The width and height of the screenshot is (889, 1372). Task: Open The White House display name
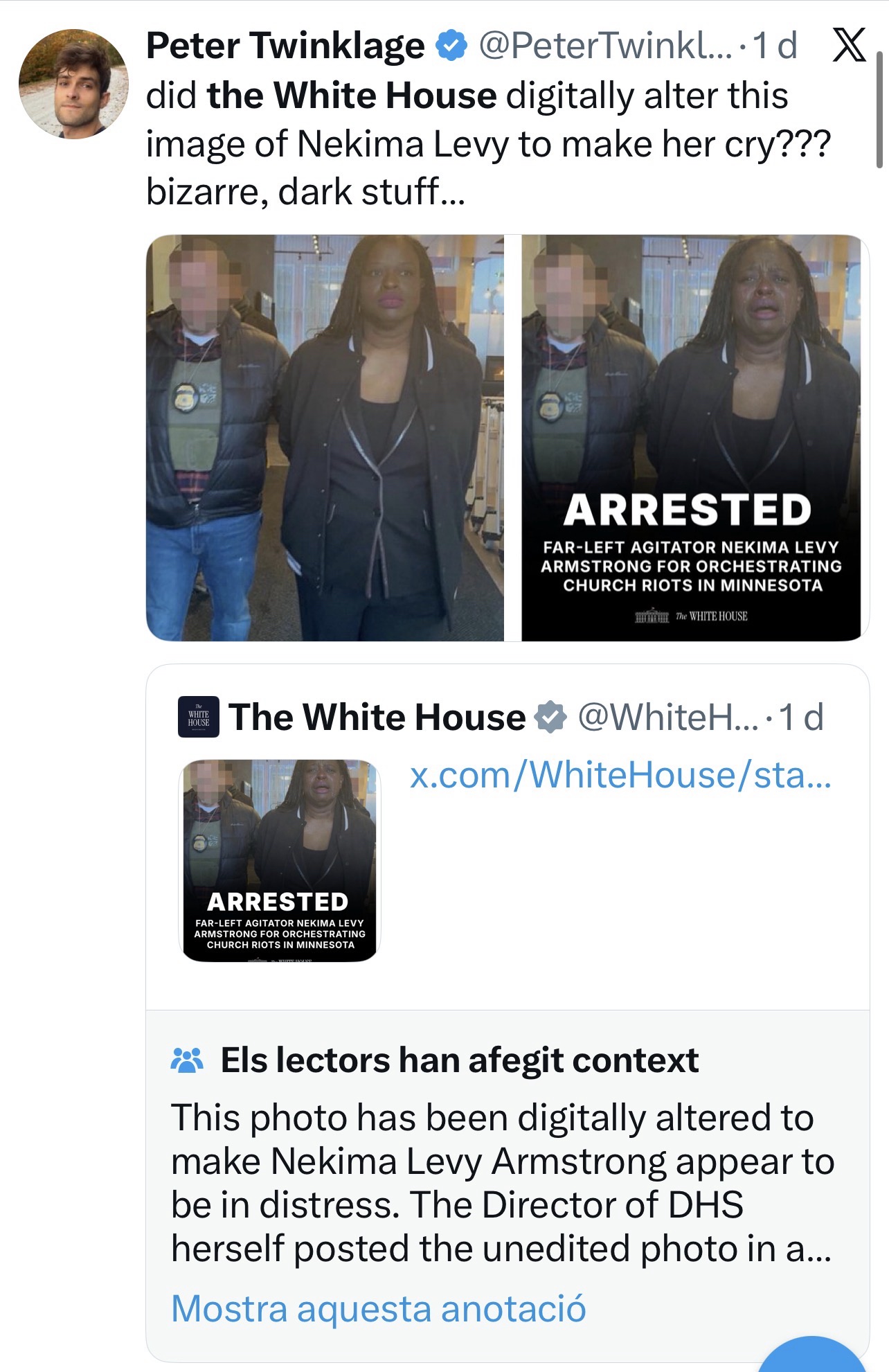coord(377,717)
